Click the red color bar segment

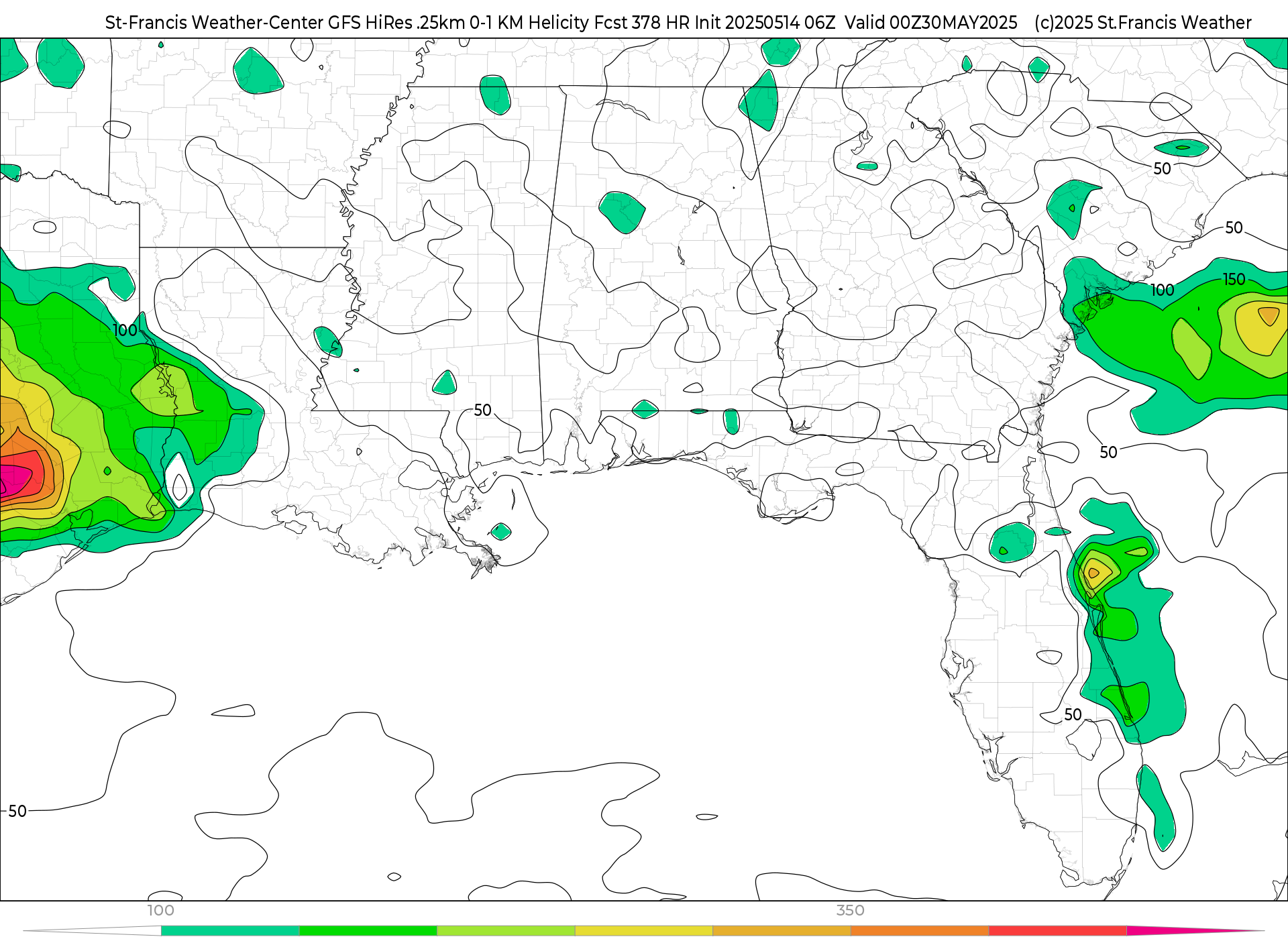[x=1057, y=931]
